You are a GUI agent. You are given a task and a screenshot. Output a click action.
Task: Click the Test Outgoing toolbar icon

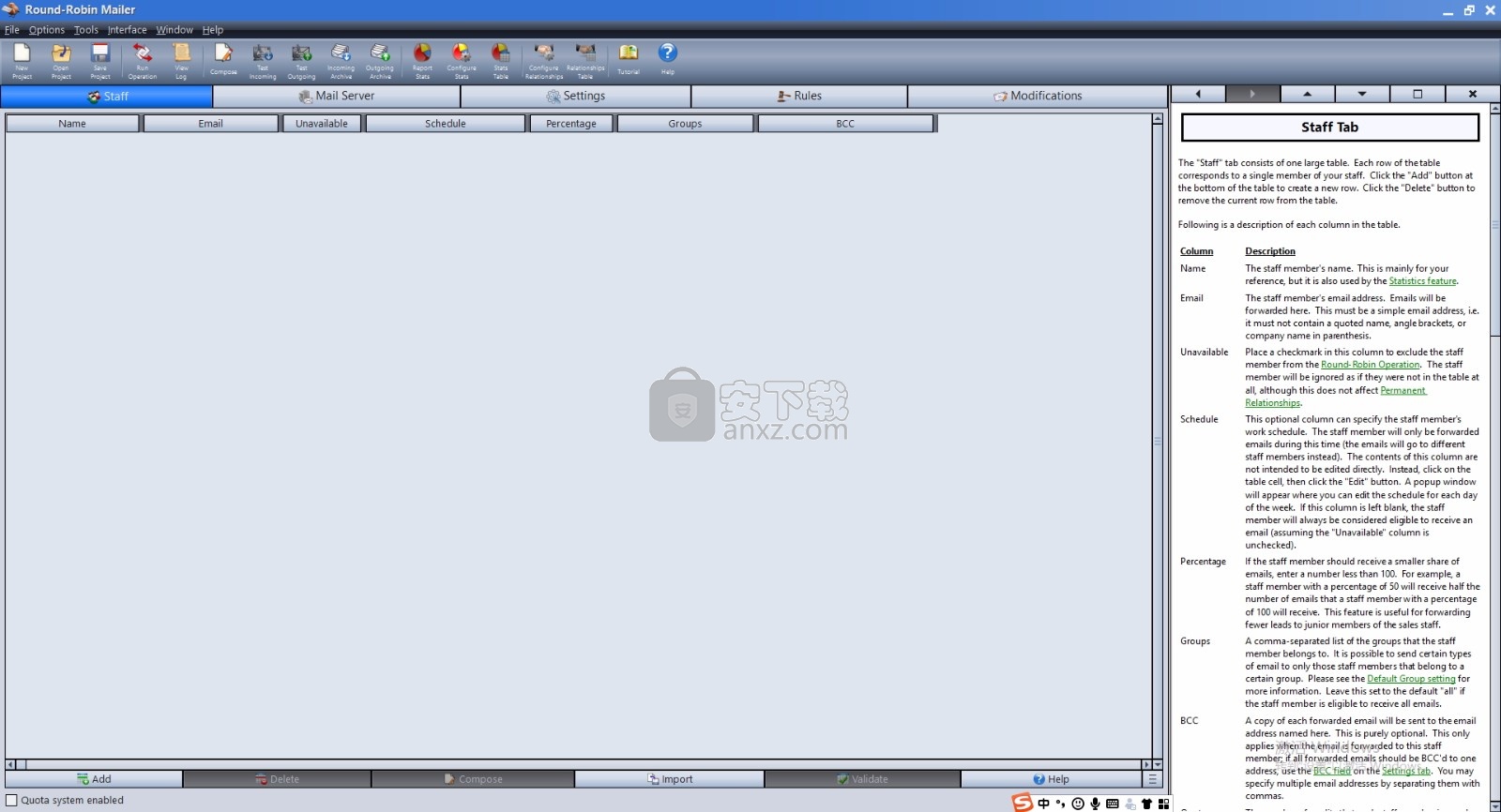pos(301,61)
